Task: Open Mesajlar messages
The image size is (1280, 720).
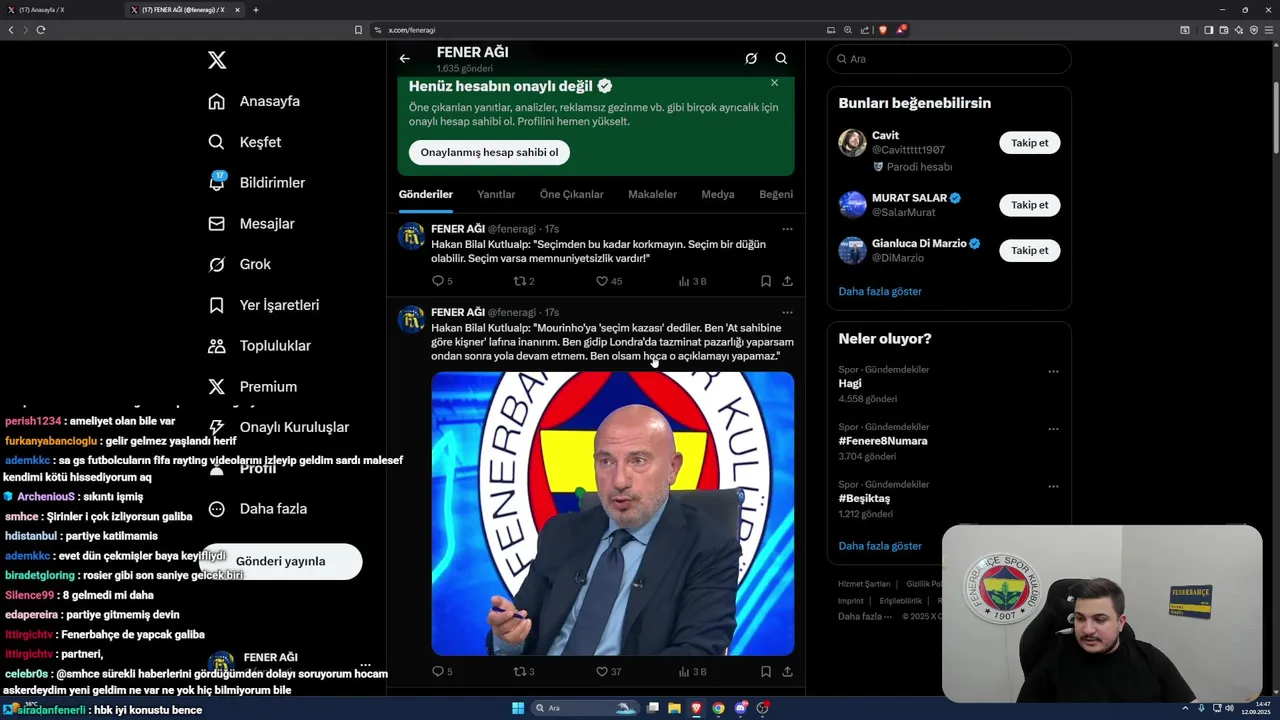Action: coord(251,224)
